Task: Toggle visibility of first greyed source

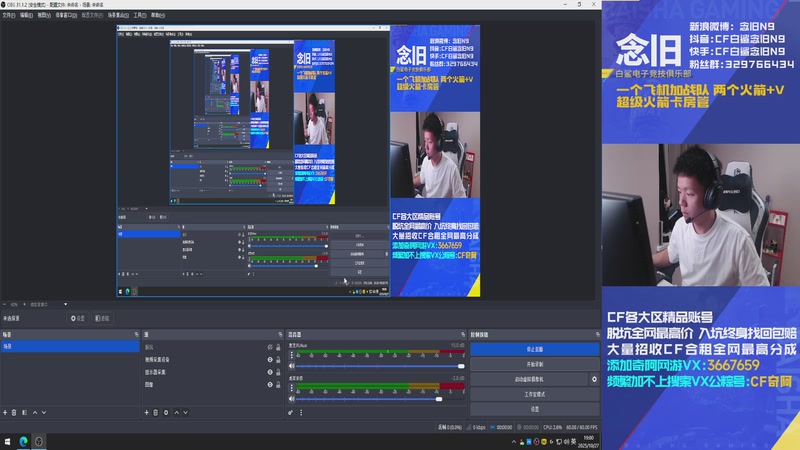Action: [270, 347]
